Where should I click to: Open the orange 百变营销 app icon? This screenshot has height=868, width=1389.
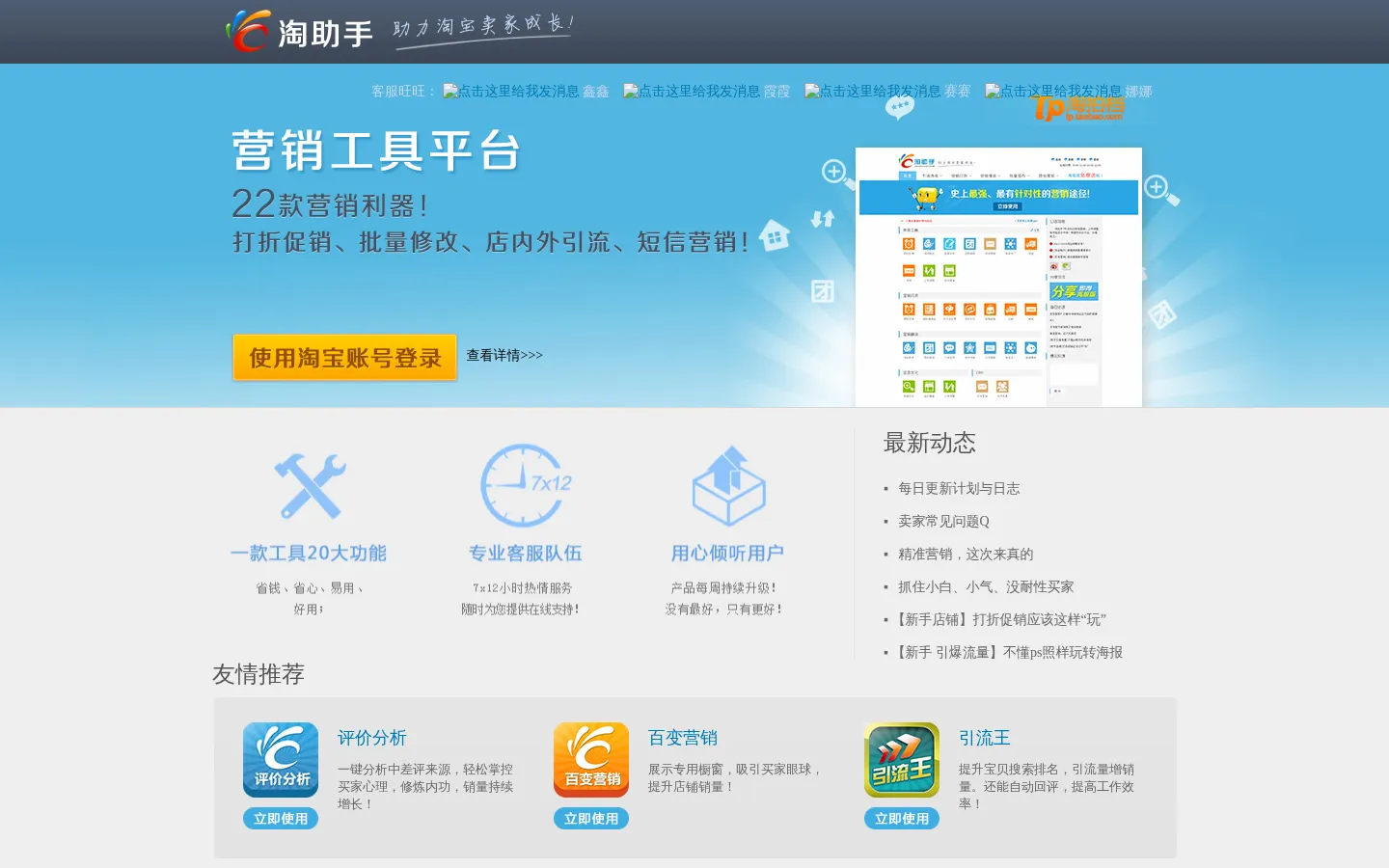591,760
